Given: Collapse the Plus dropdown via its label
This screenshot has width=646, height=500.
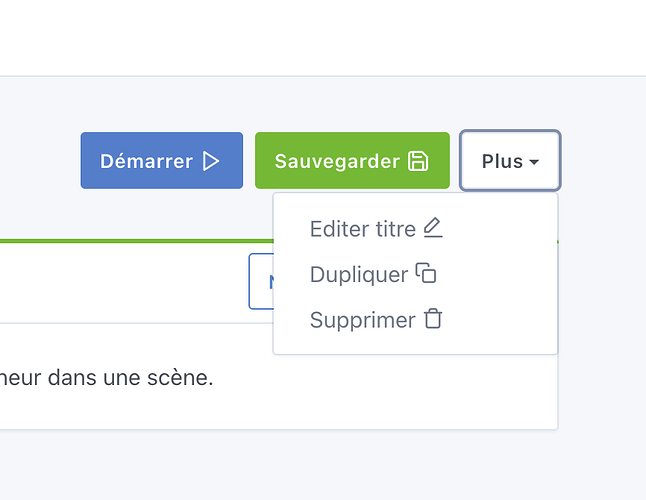Looking at the screenshot, I should [501, 161].
